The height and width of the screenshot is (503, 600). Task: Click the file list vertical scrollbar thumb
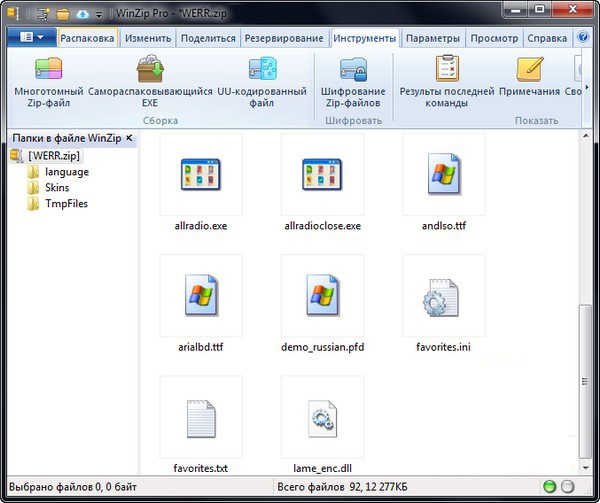tap(585, 381)
